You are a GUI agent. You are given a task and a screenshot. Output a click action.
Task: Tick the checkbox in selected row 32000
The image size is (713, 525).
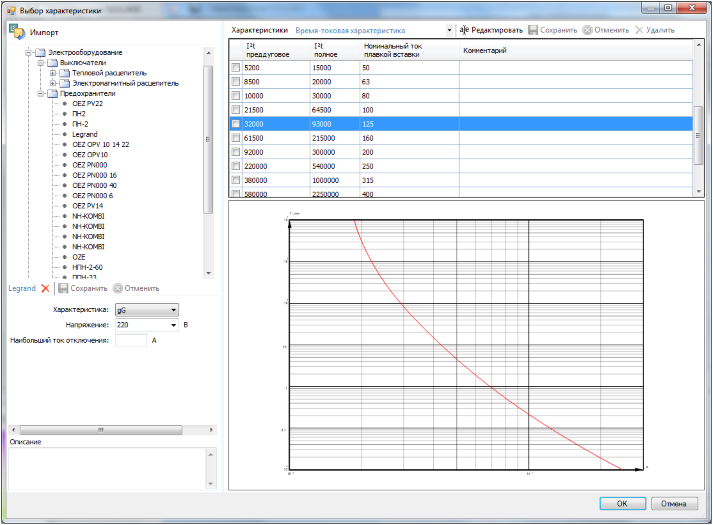point(236,124)
